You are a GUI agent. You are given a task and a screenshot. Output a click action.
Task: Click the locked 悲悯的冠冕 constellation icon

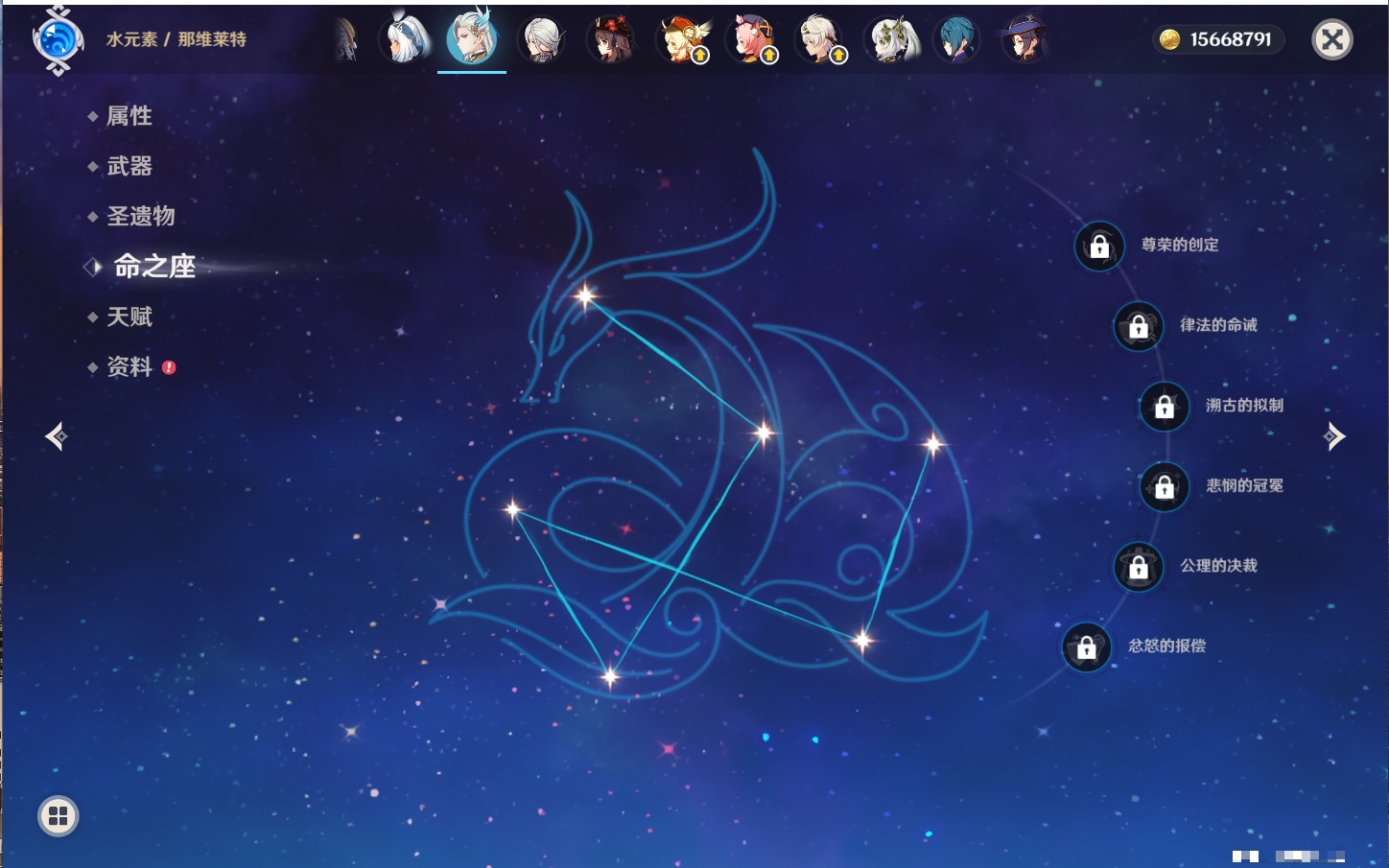(1165, 487)
